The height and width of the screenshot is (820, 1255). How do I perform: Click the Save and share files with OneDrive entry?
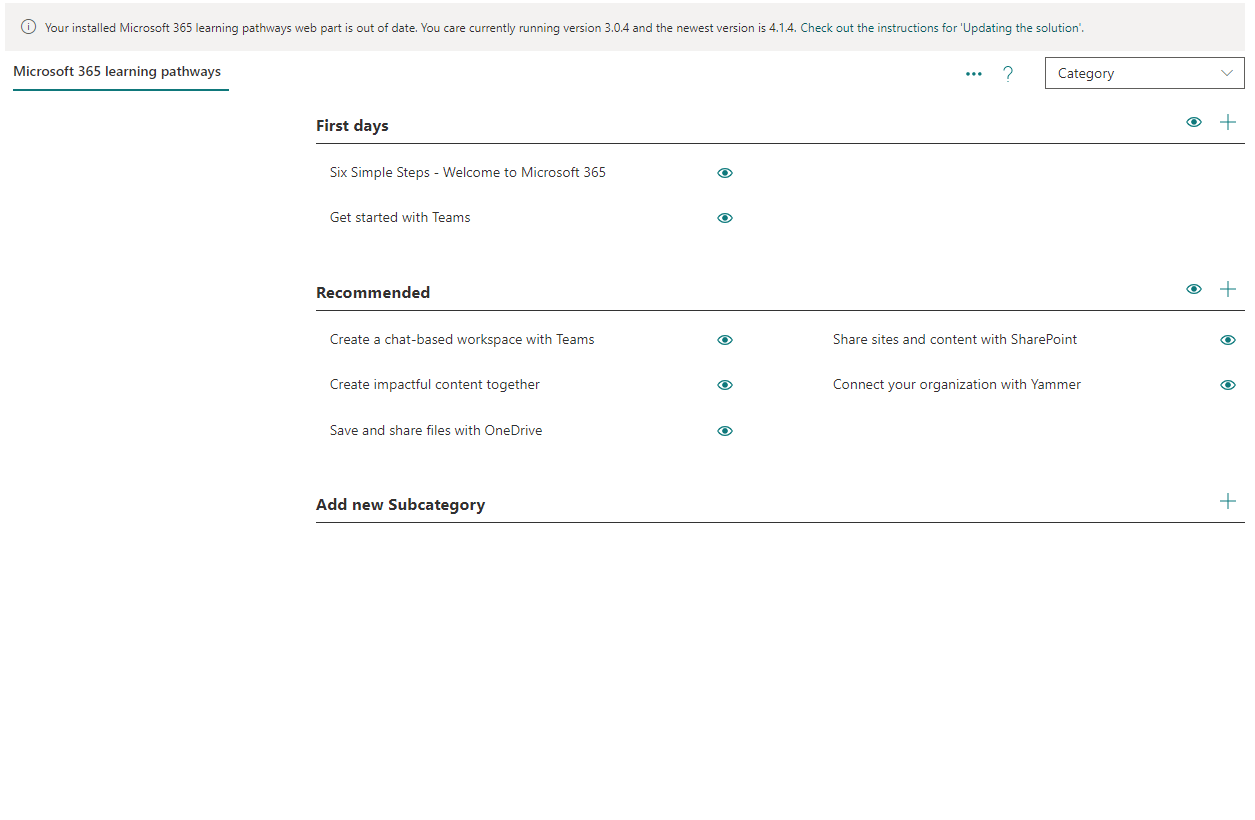tap(436, 430)
